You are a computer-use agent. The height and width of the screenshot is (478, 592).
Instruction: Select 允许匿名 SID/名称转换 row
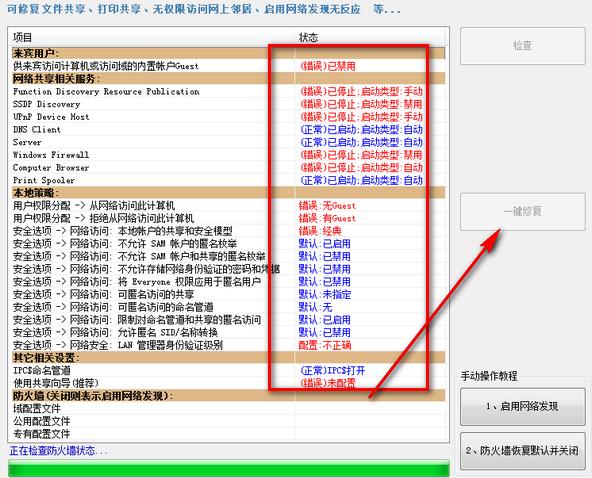coord(228,333)
